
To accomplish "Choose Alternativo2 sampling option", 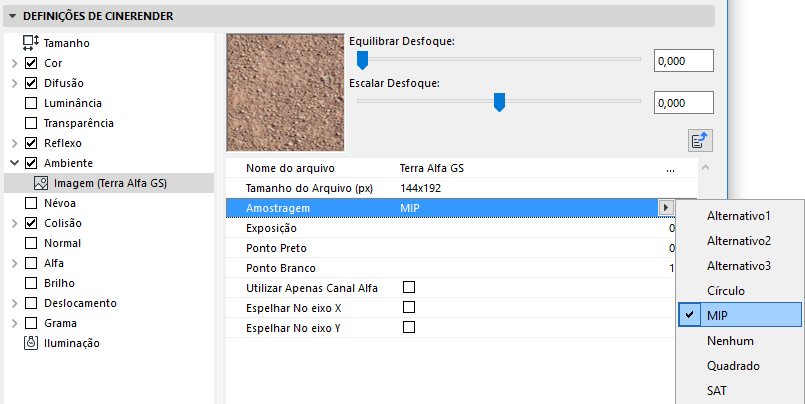I will [740, 241].
